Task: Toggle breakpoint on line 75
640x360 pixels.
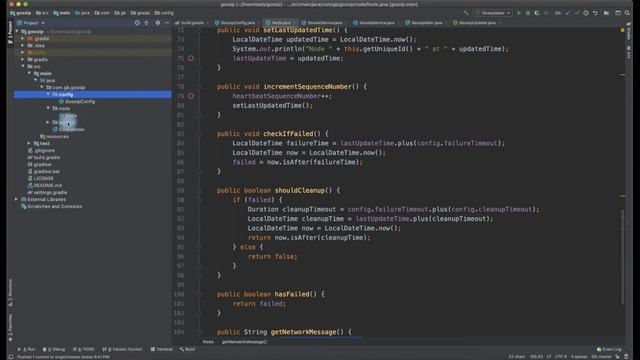Action: pos(191,58)
